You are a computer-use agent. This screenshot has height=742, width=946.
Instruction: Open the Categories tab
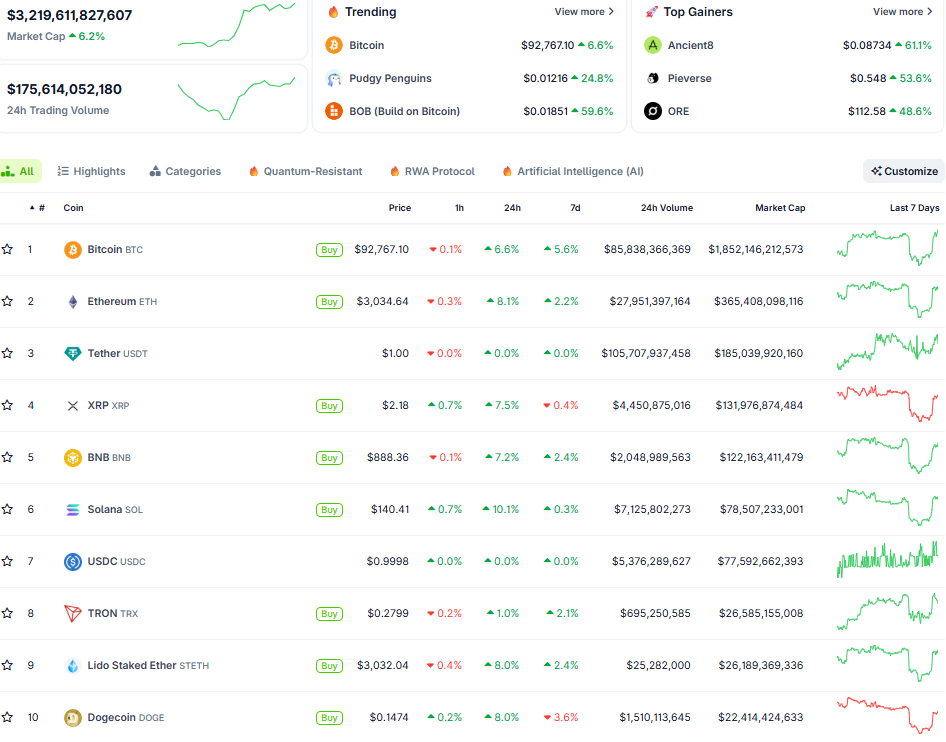(185, 172)
